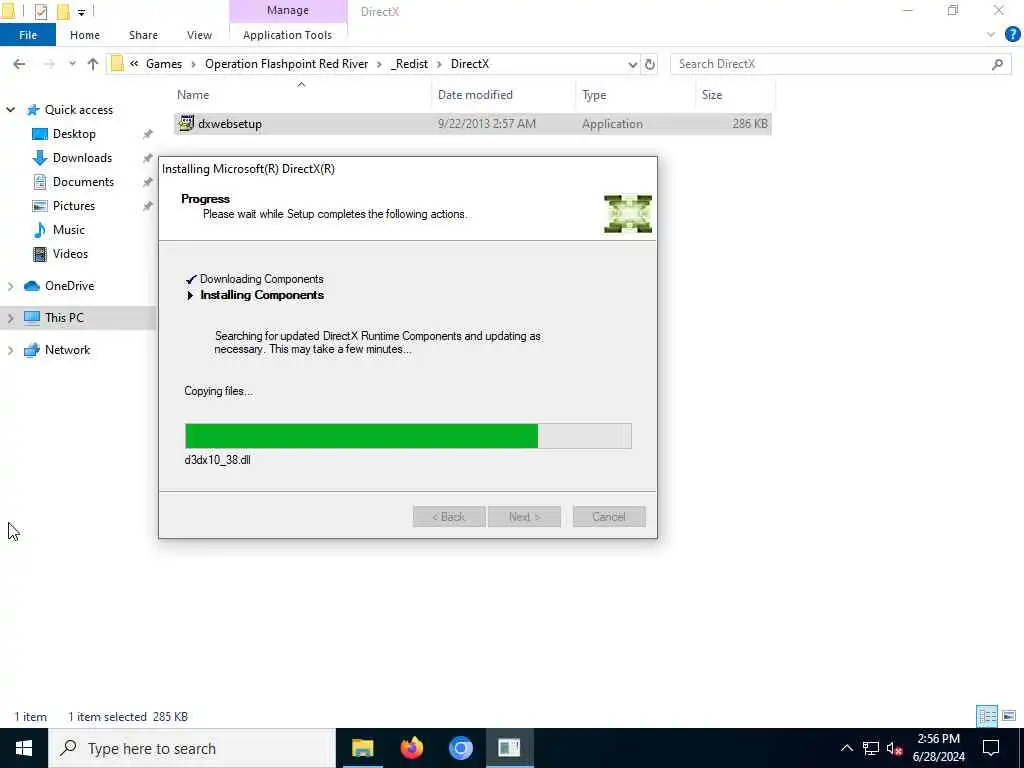Click New folder quick toolbar icon
This screenshot has width=1024, height=768.
63,11
